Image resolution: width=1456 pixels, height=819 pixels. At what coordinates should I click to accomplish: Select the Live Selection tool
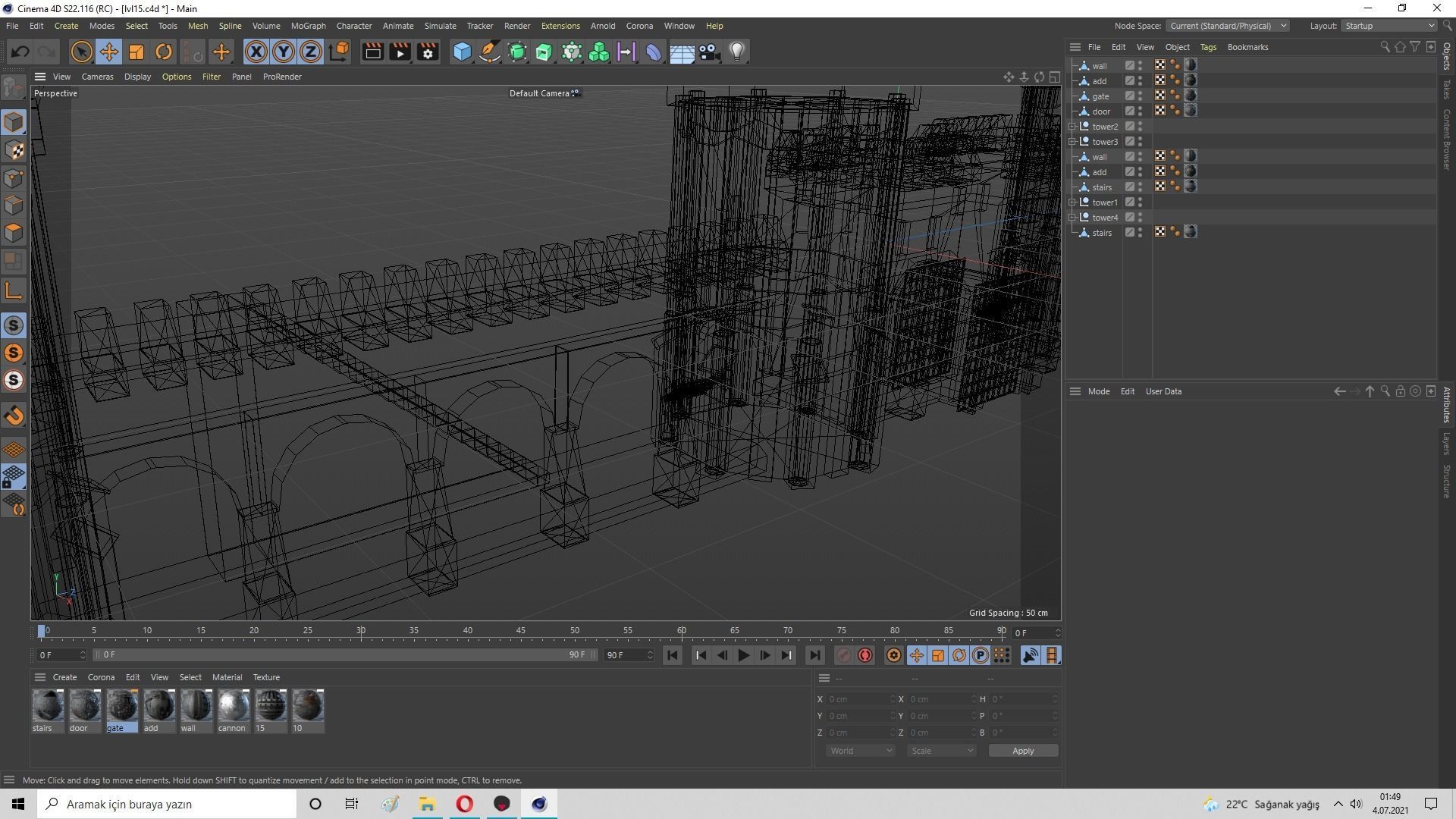pos(81,52)
